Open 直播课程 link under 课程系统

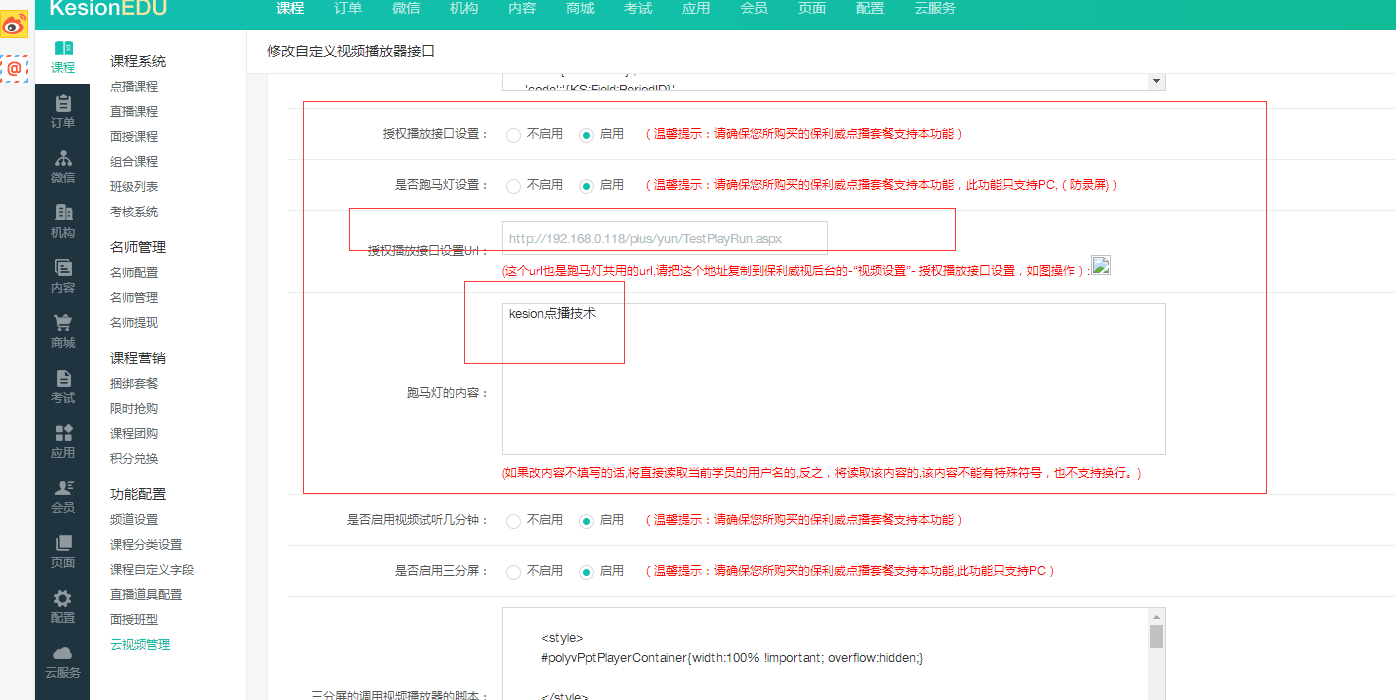point(134,112)
